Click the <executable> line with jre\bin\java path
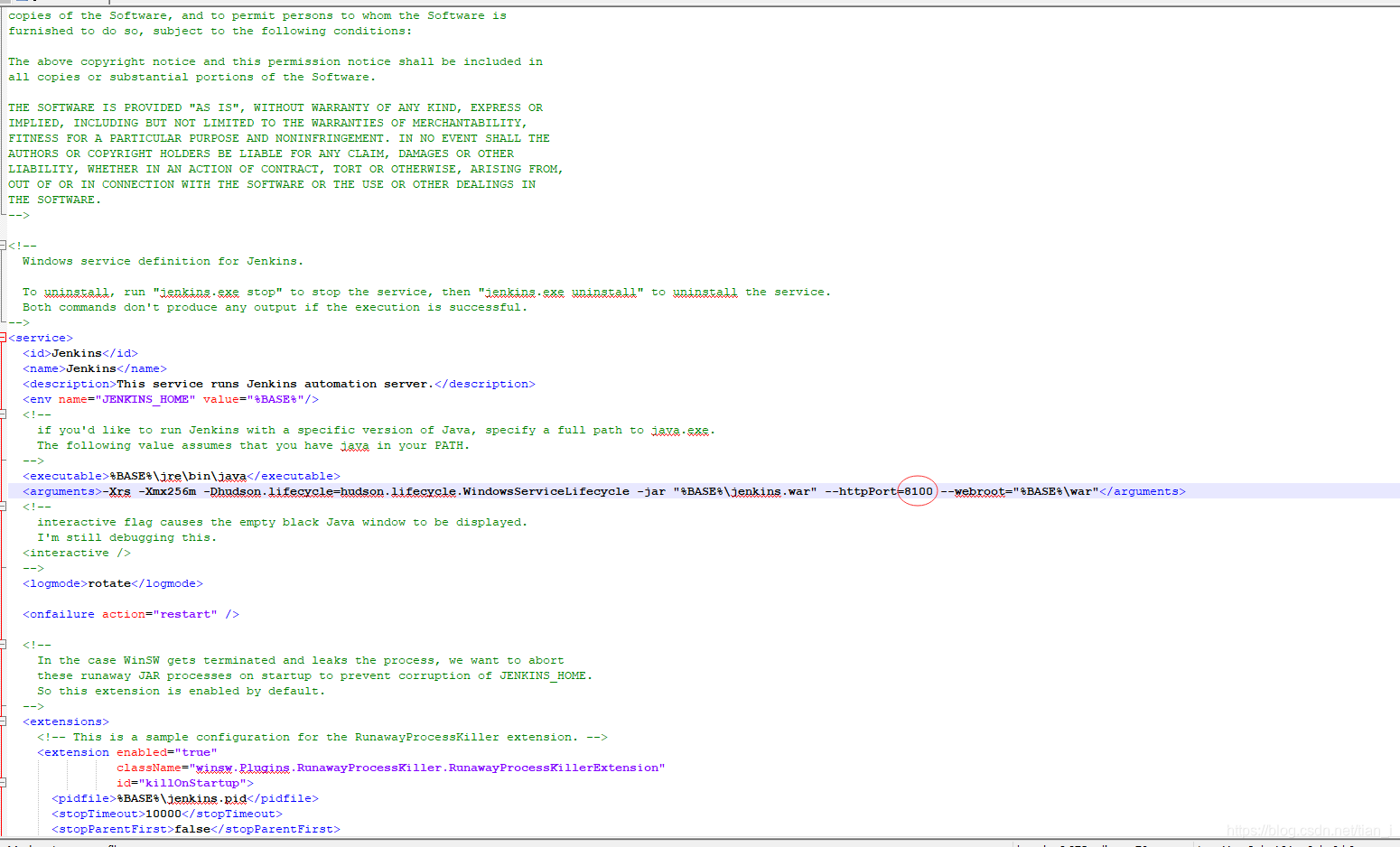Screen dimensions: 1400x847 pyautogui.click(x=182, y=476)
